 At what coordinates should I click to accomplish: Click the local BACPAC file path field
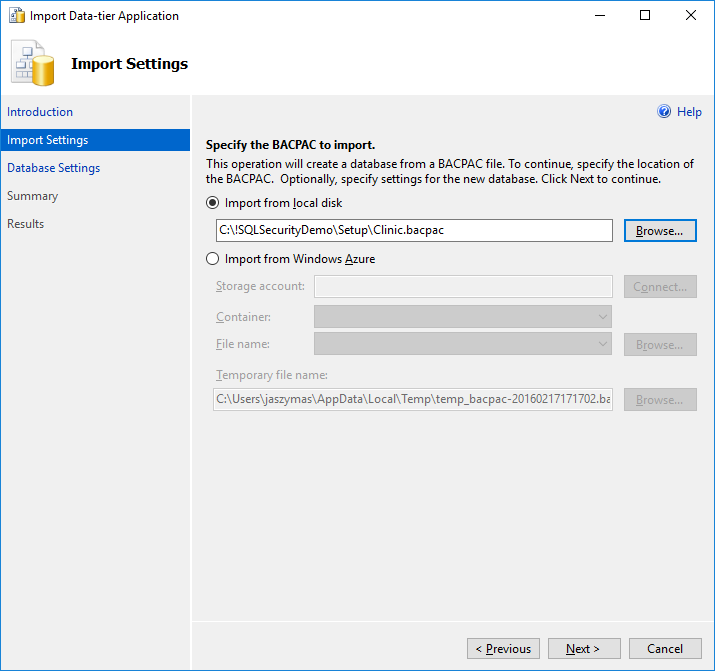tap(413, 231)
